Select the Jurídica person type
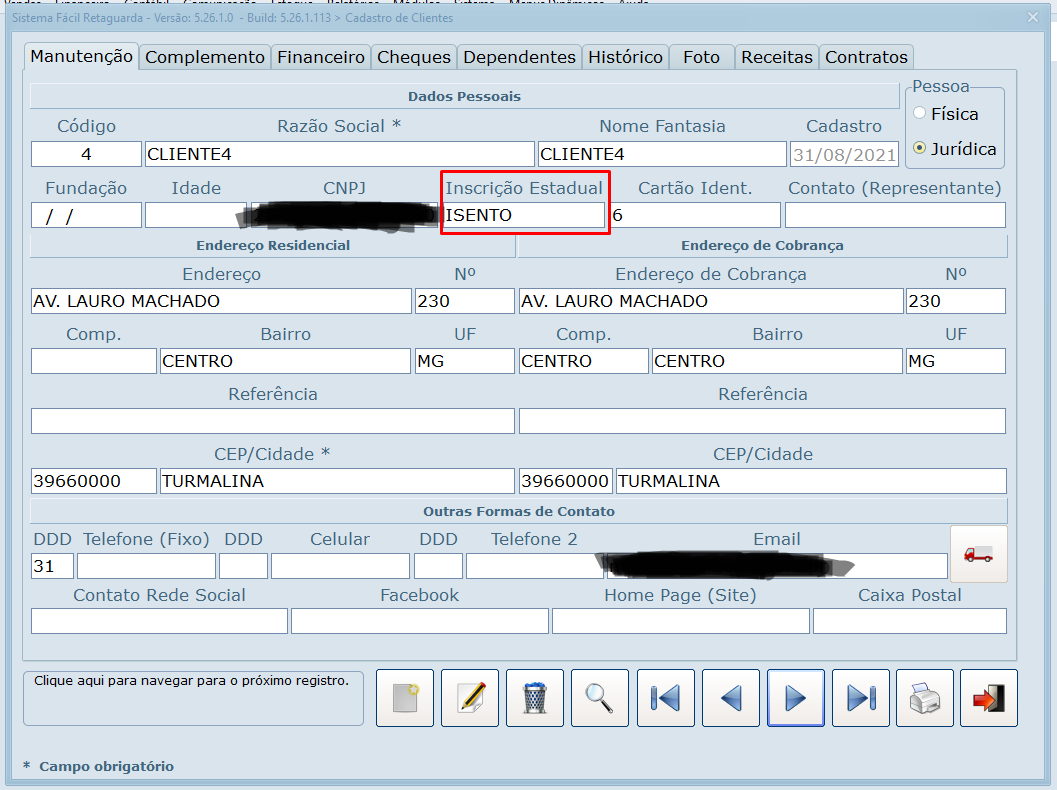This screenshot has width=1057, height=790. pos(920,149)
